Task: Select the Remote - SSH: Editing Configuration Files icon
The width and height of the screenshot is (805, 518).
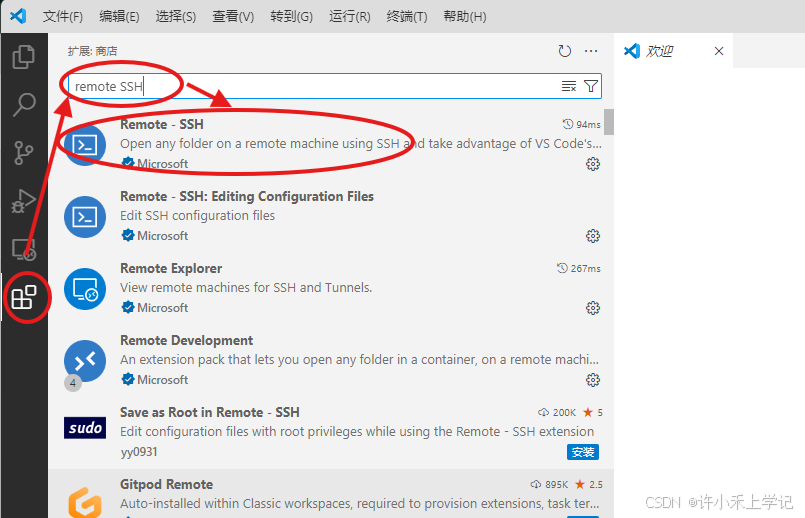Action: point(85,217)
